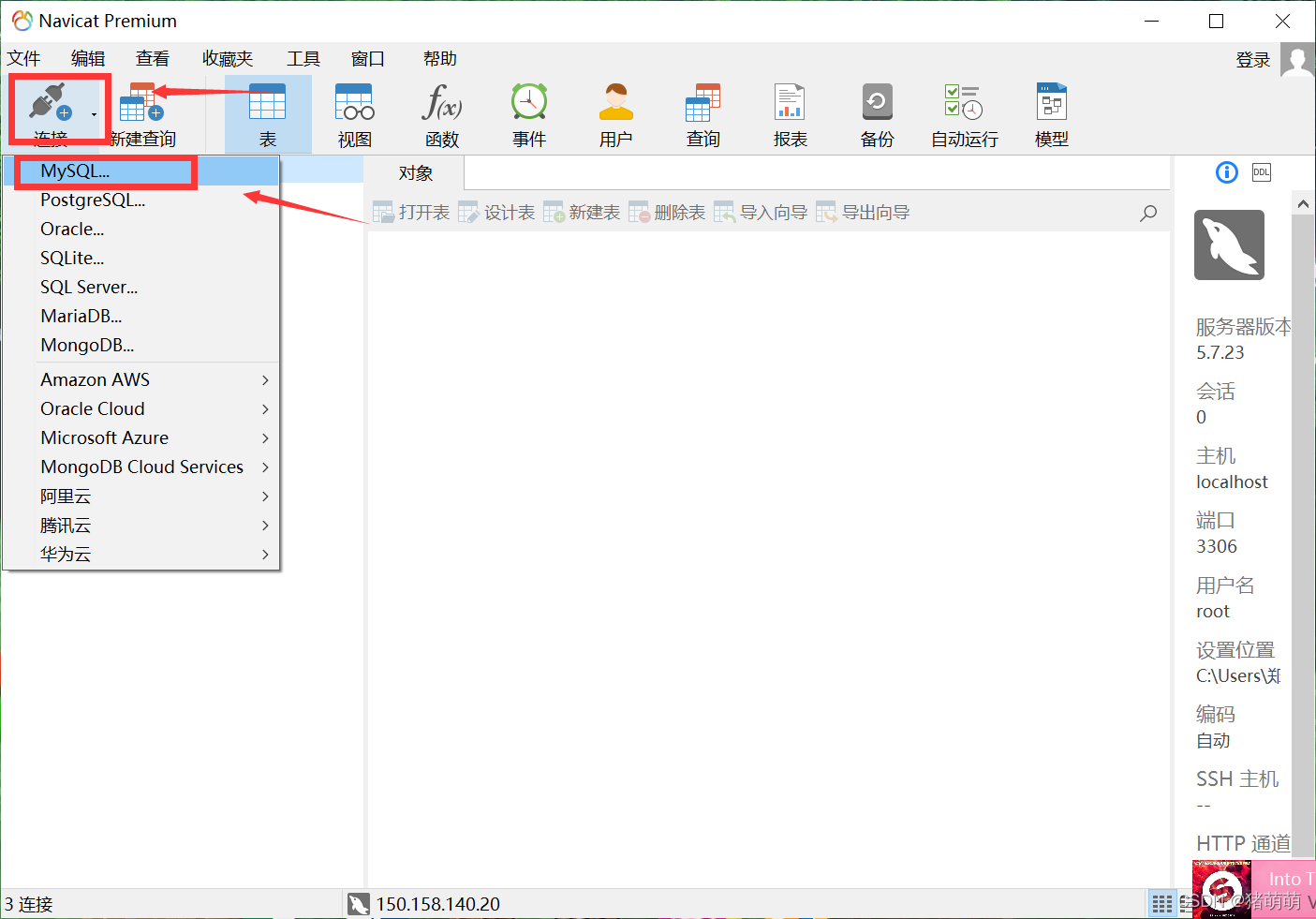Open the Connection dropdown arrow
The width and height of the screenshot is (1316, 919).
(94, 114)
